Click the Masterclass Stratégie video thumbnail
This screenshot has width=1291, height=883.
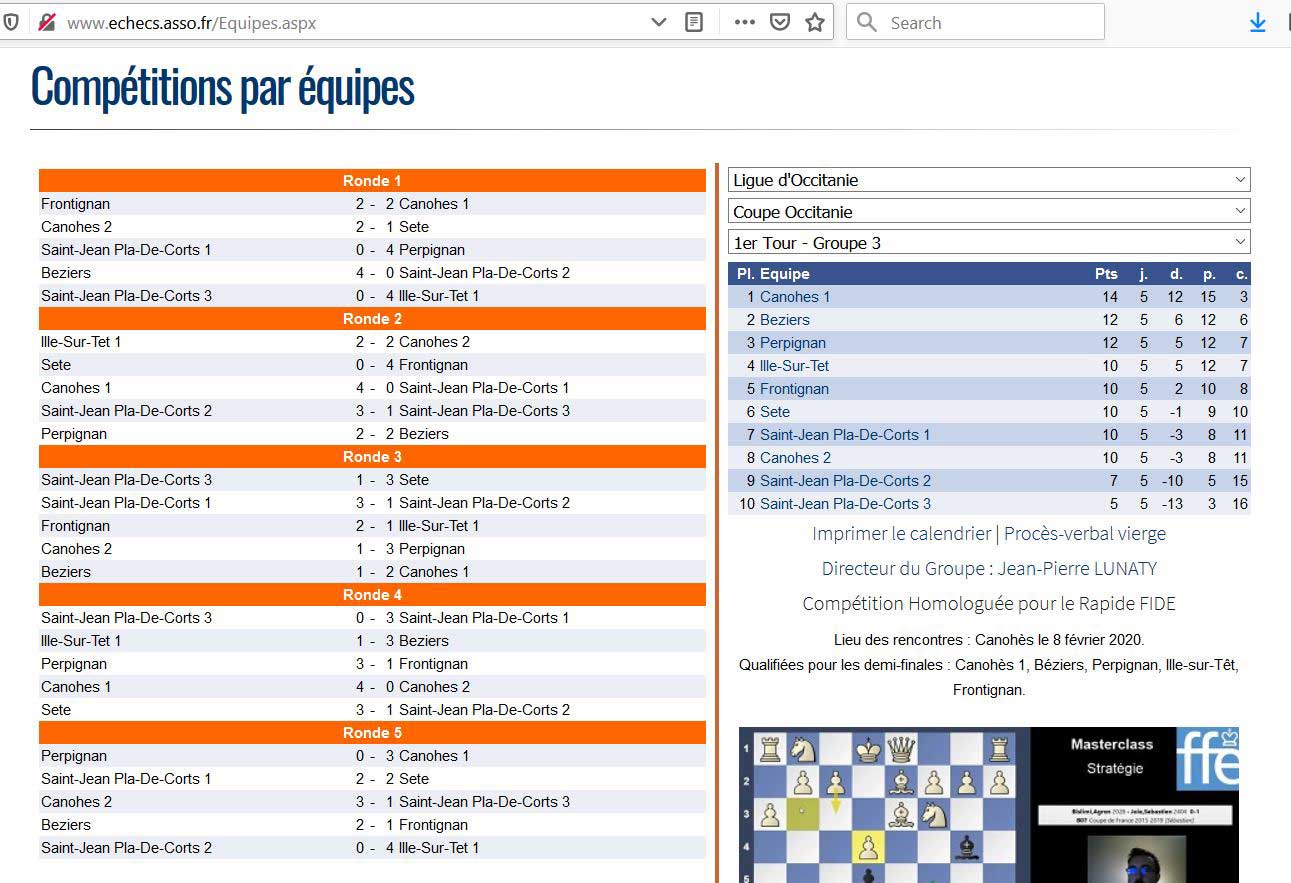[988, 804]
